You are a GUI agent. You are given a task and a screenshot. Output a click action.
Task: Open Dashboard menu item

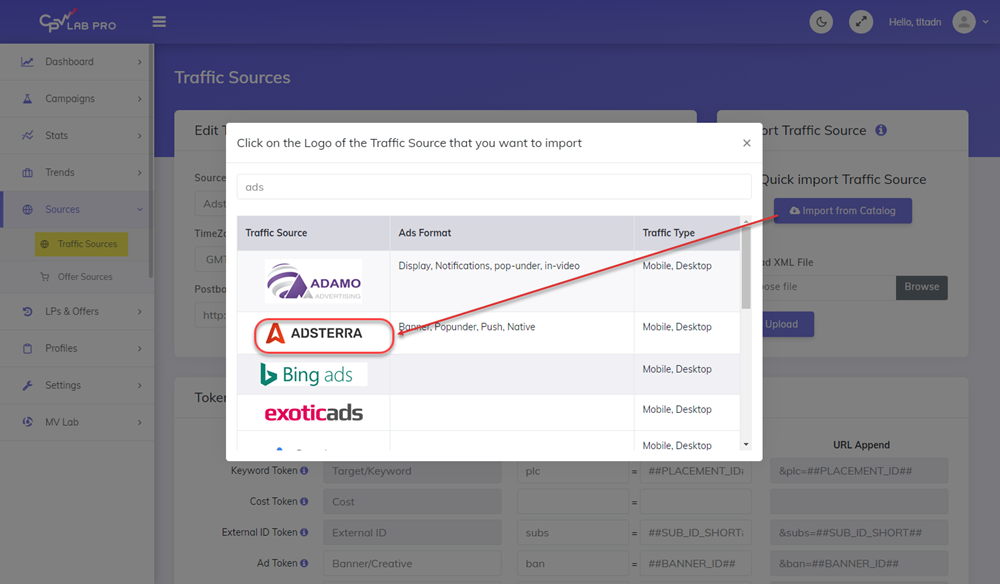(x=74, y=62)
